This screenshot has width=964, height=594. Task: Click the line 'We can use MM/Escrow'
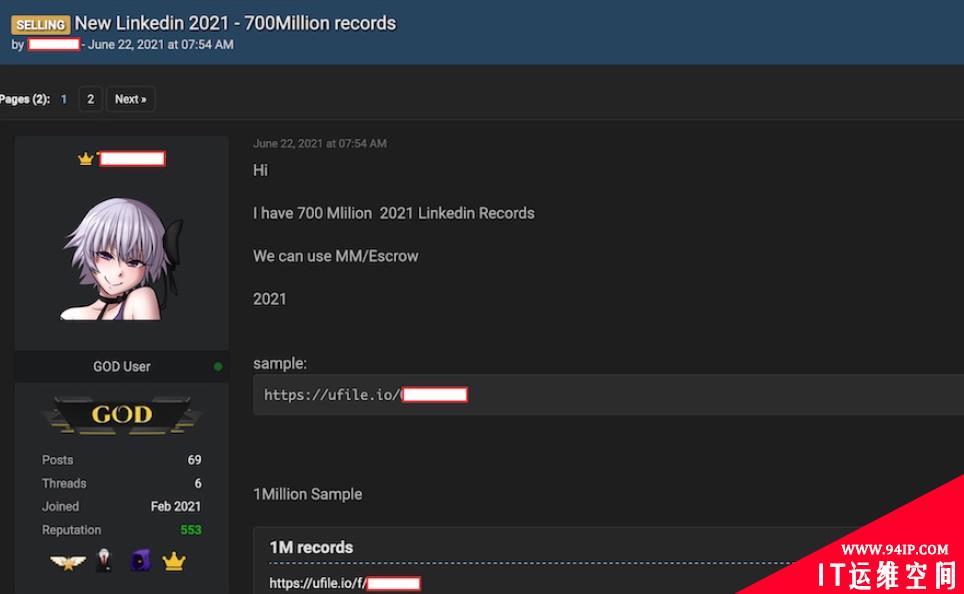tap(336, 256)
